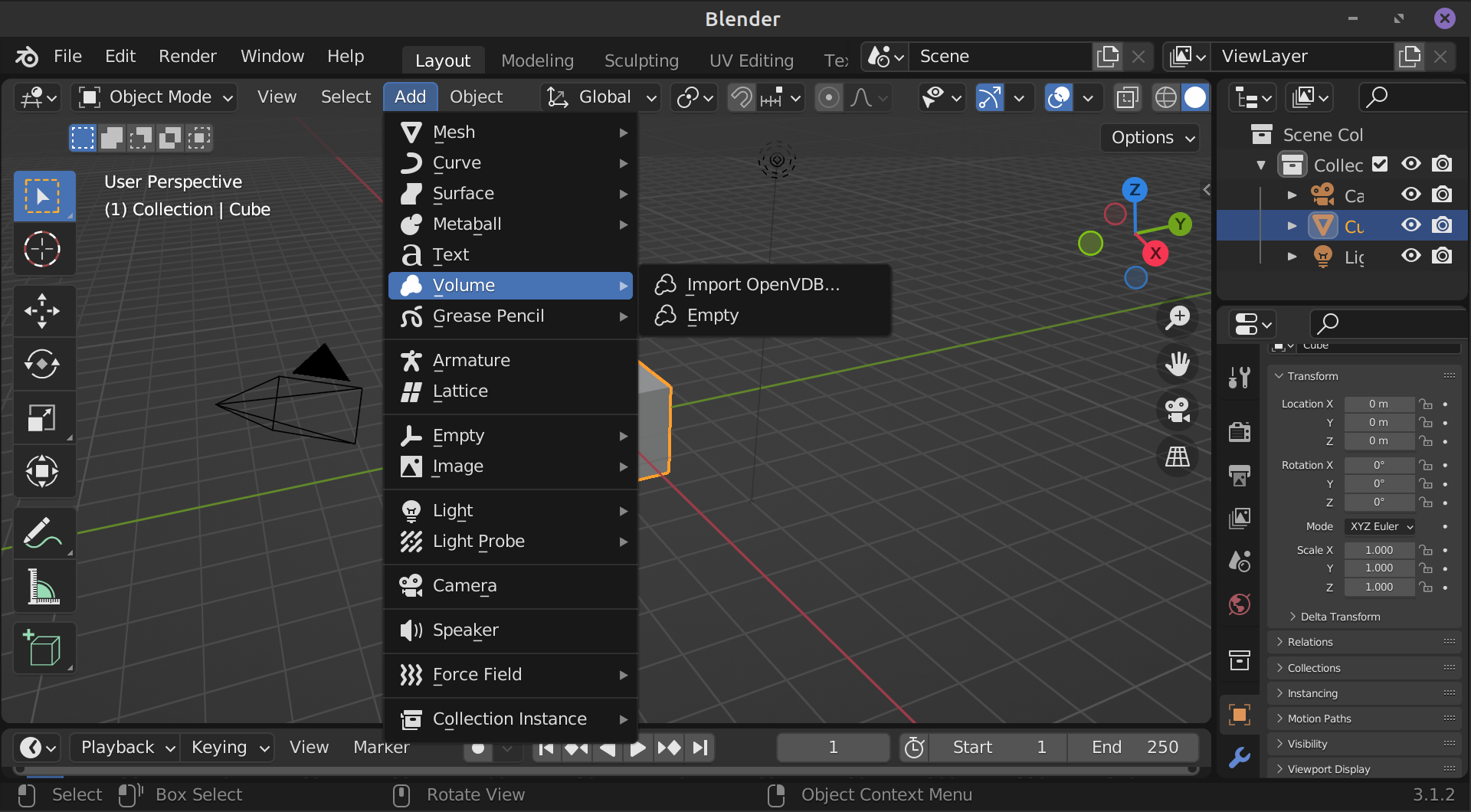
Task: Open the Object properties tab
Action: click(1239, 715)
